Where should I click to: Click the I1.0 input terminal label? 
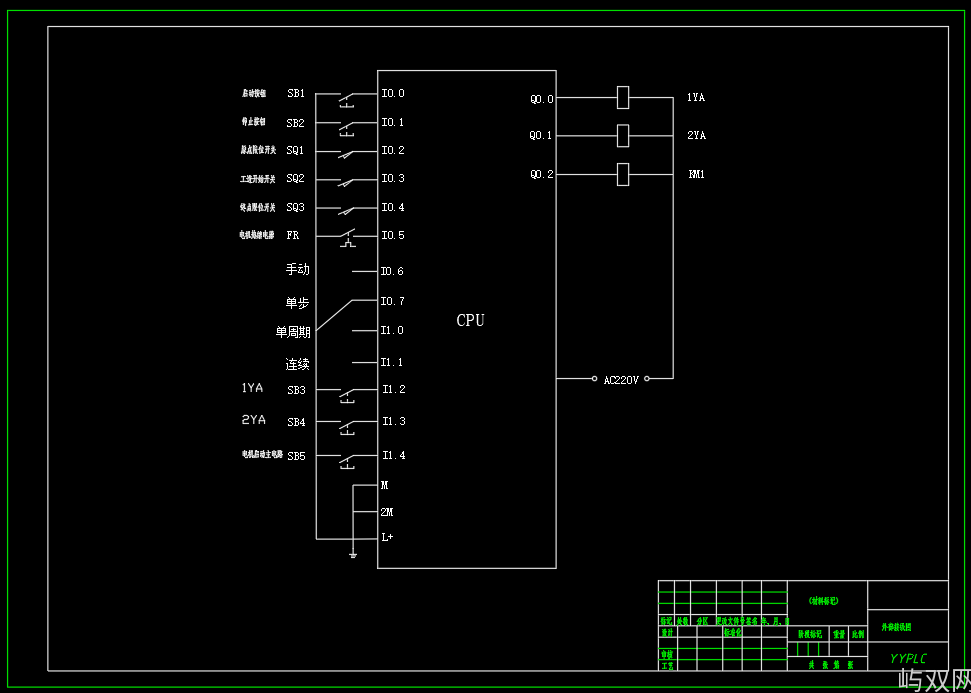(x=392, y=330)
